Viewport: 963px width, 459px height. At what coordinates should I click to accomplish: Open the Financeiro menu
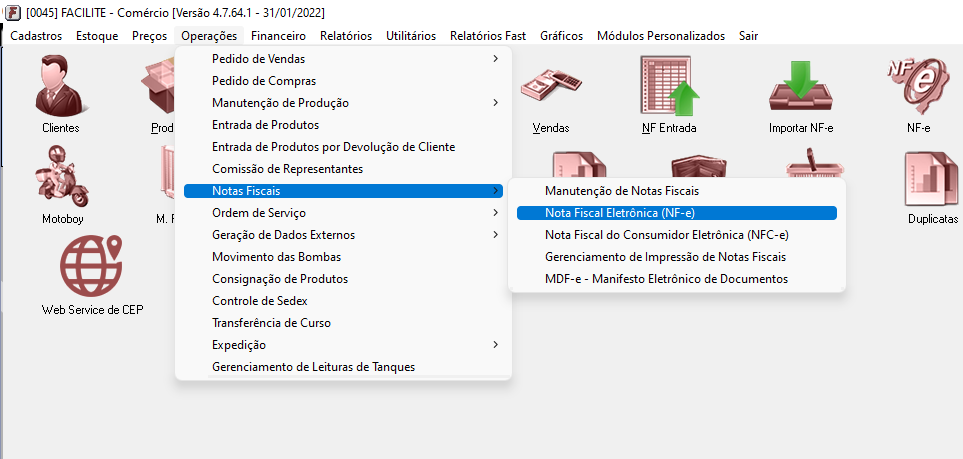pyautogui.click(x=278, y=36)
